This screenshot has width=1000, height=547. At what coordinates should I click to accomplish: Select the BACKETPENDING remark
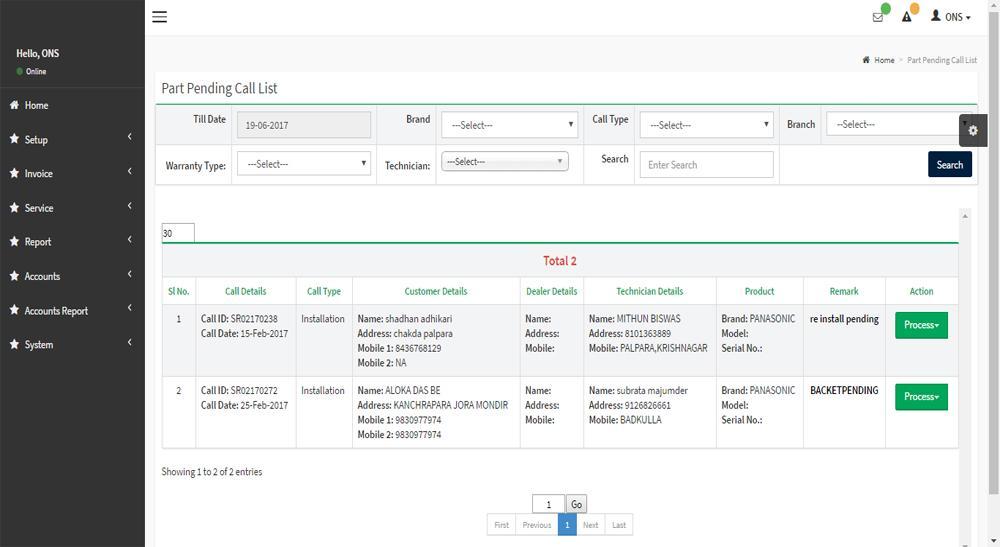(844, 390)
